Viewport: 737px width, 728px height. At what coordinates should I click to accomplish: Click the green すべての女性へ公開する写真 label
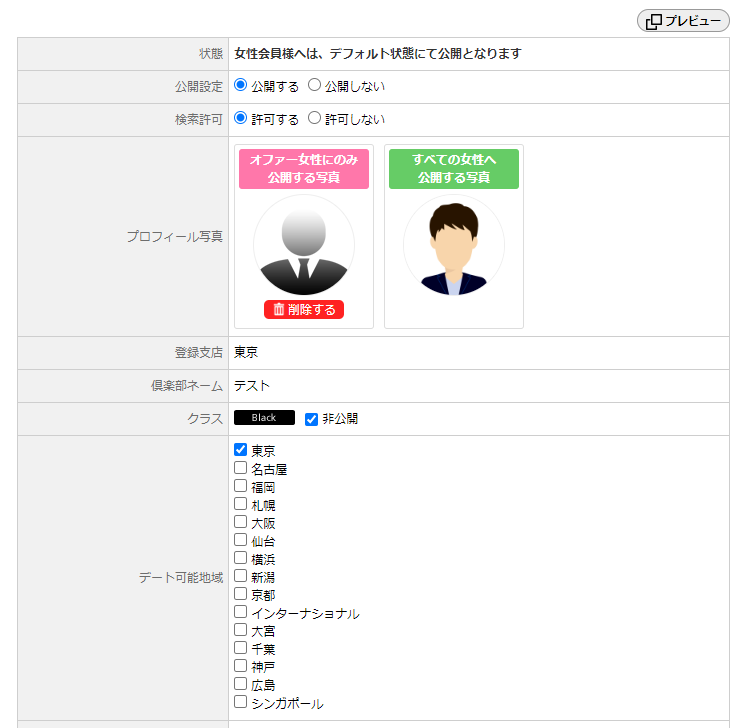click(454, 169)
